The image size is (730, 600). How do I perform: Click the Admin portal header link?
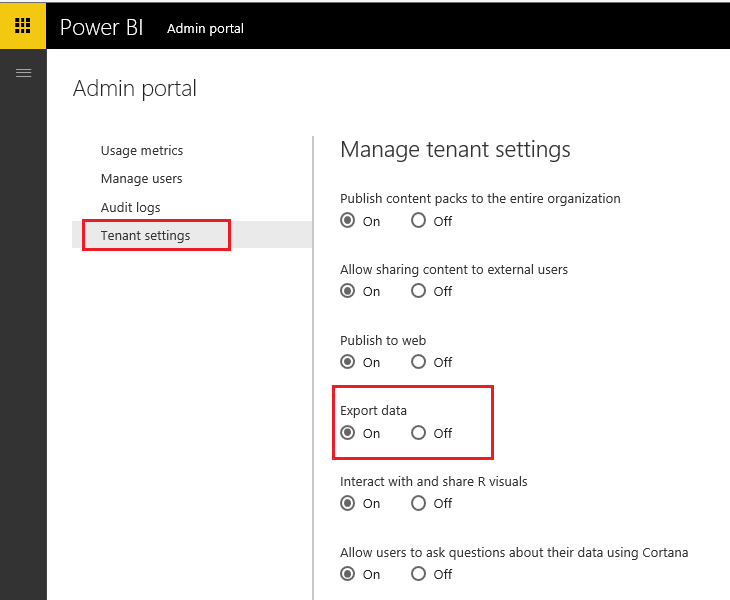coord(205,28)
